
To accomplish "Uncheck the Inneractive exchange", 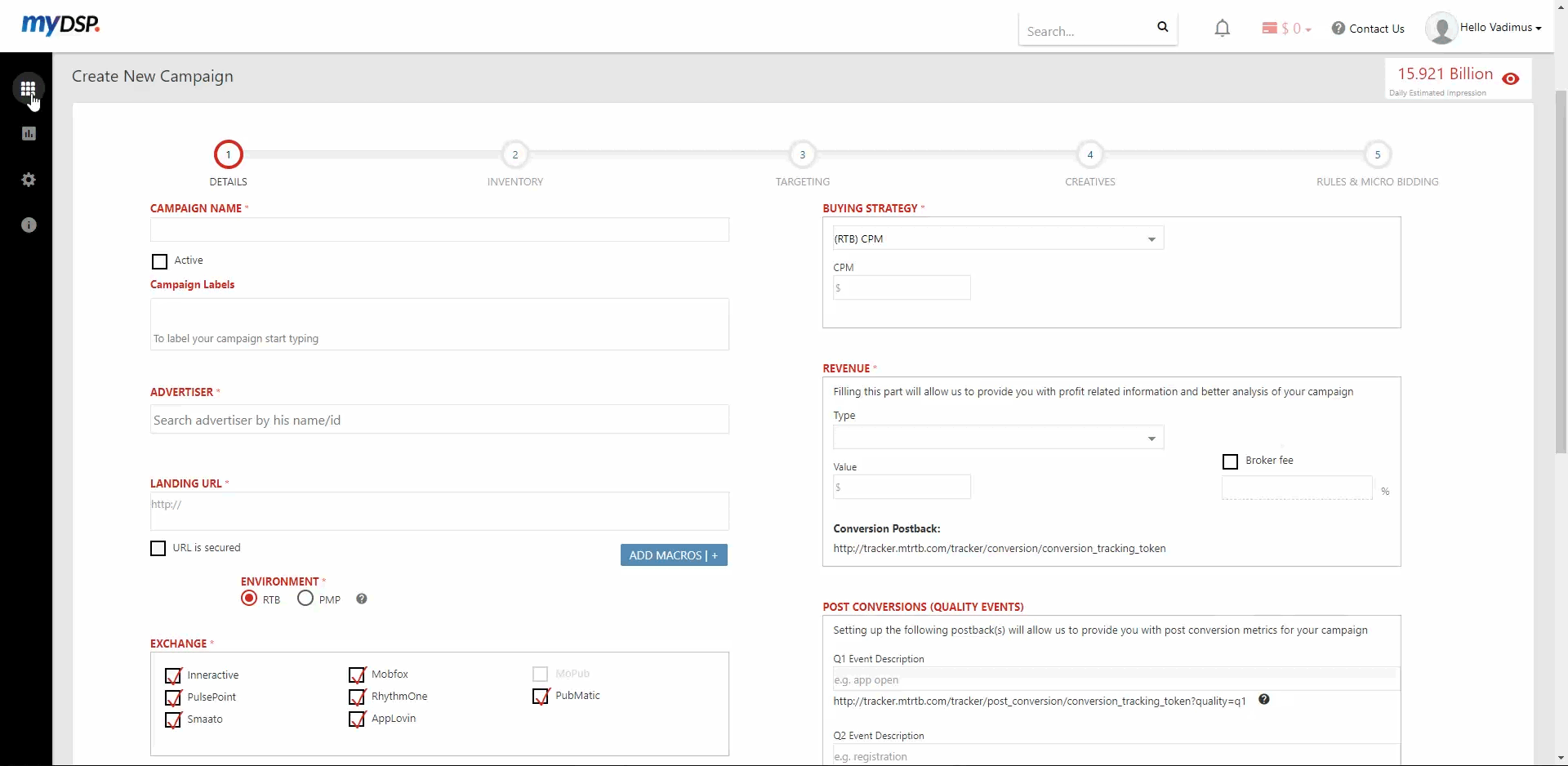I will point(173,675).
